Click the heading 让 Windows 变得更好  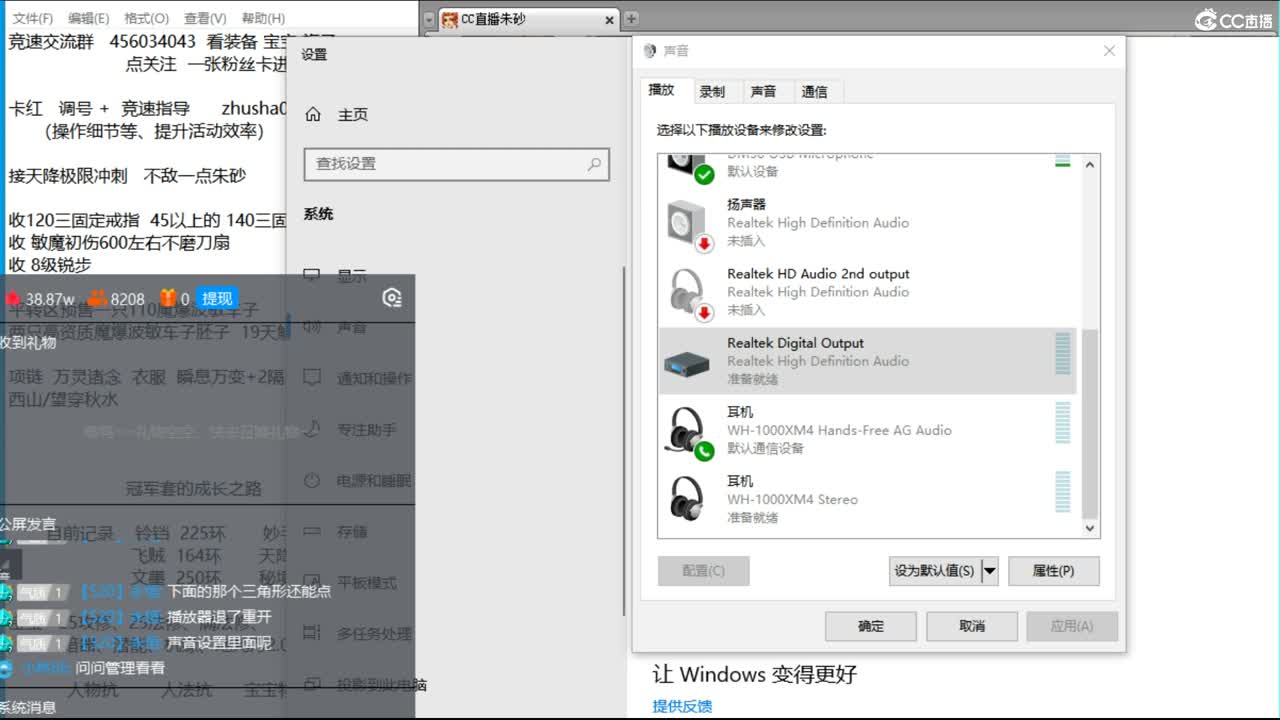(755, 675)
